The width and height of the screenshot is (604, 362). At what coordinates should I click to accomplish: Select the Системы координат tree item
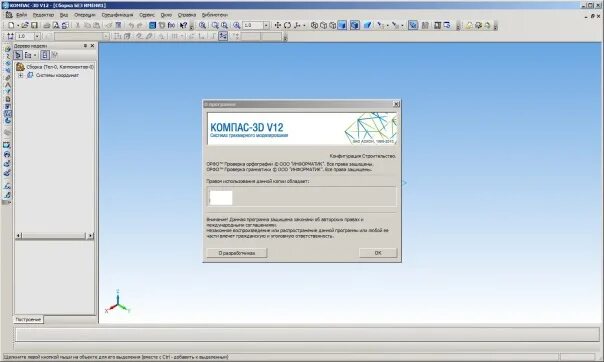tap(57, 75)
